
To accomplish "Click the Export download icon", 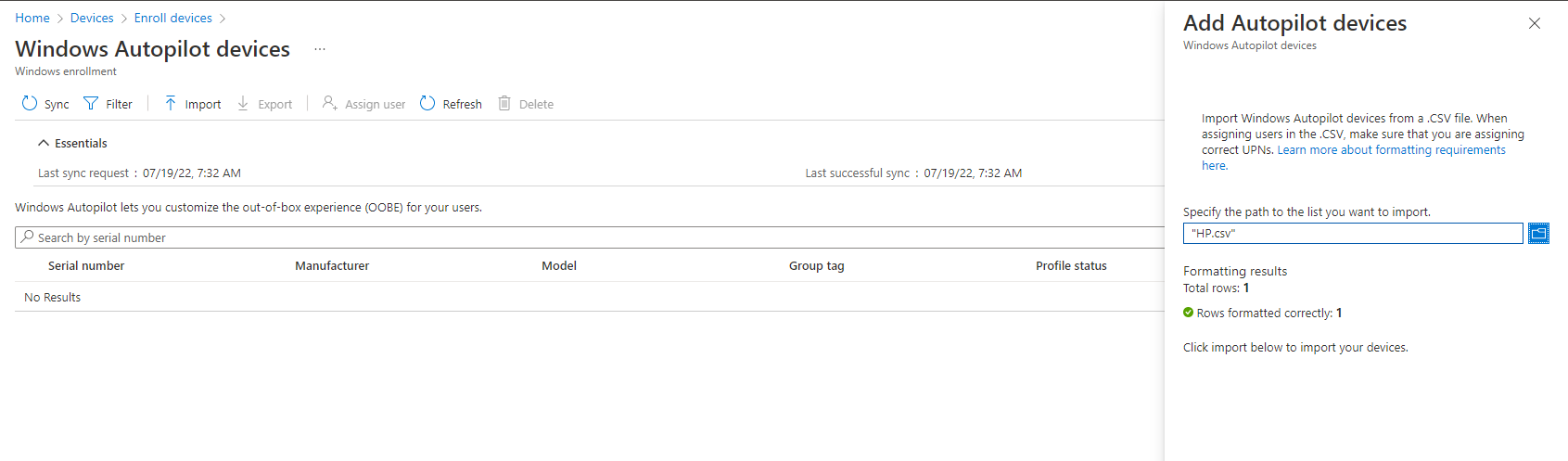I will 243,104.
